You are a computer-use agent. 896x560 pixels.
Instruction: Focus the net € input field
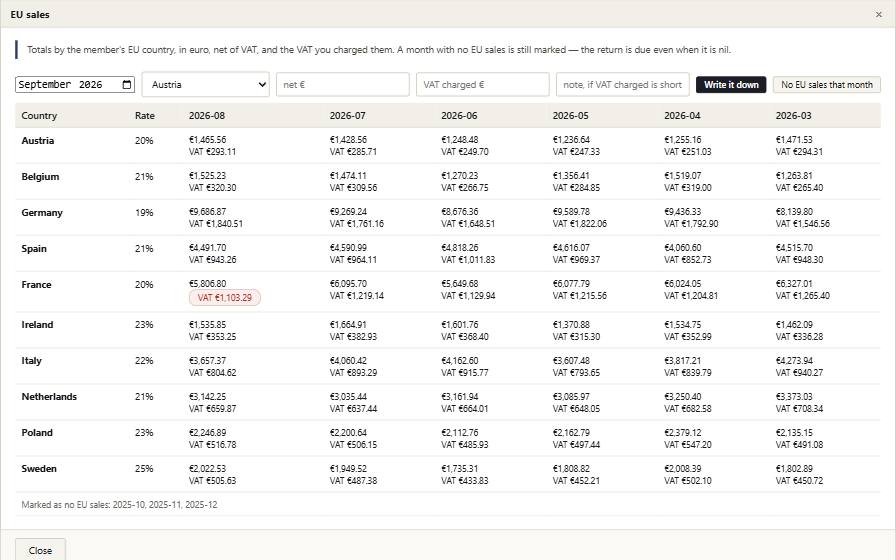(343, 85)
